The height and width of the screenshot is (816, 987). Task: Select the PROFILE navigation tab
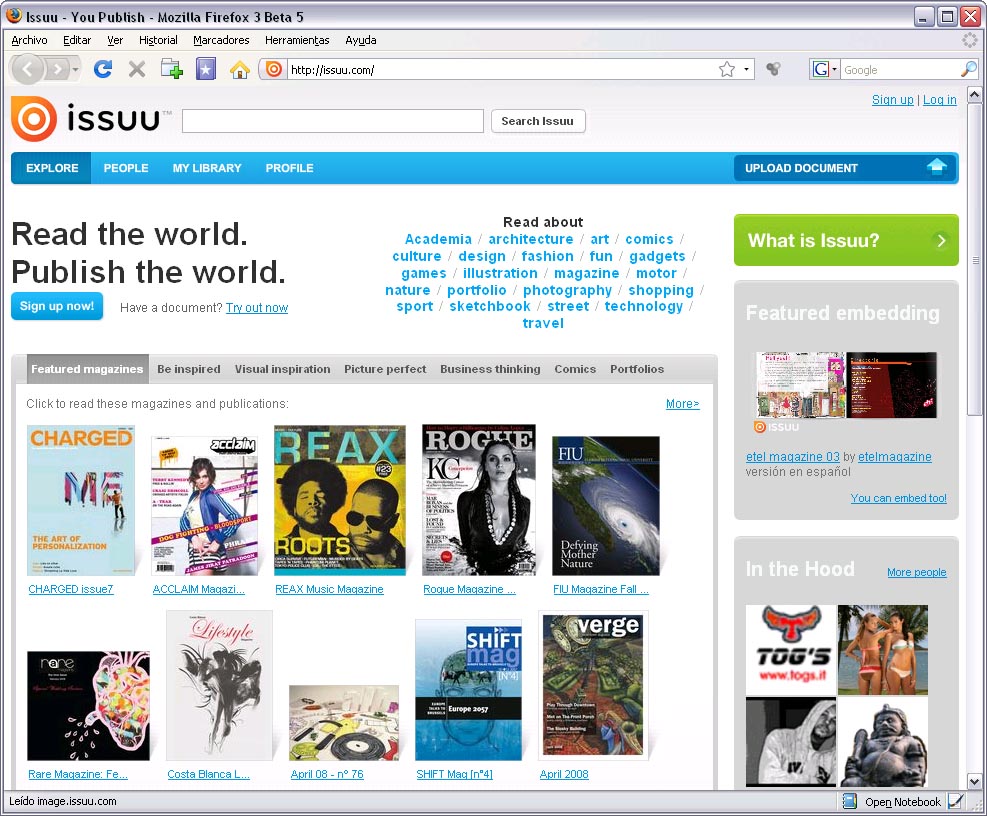point(290,168)
